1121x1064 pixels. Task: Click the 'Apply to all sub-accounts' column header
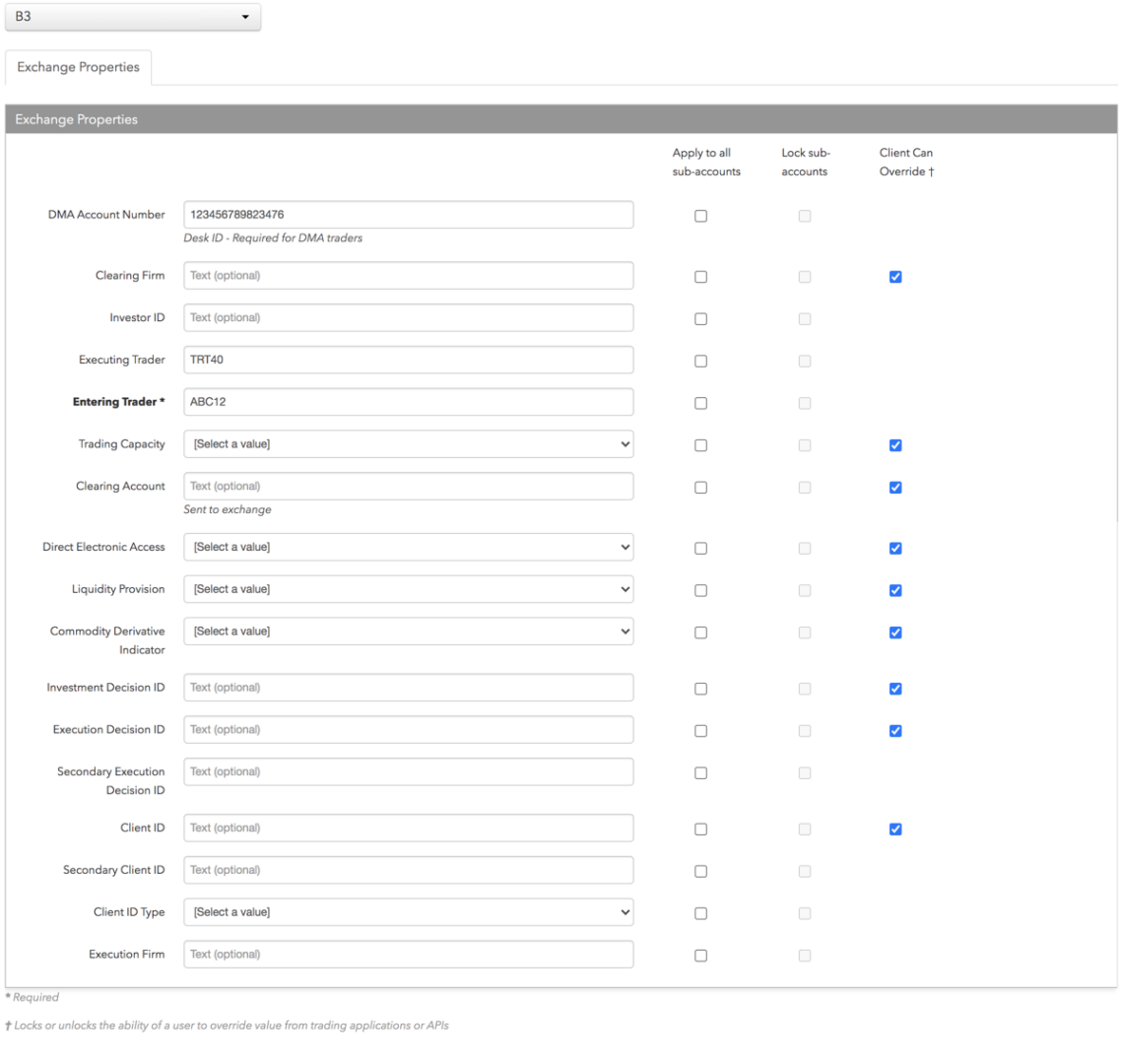(x=705, y=163)
